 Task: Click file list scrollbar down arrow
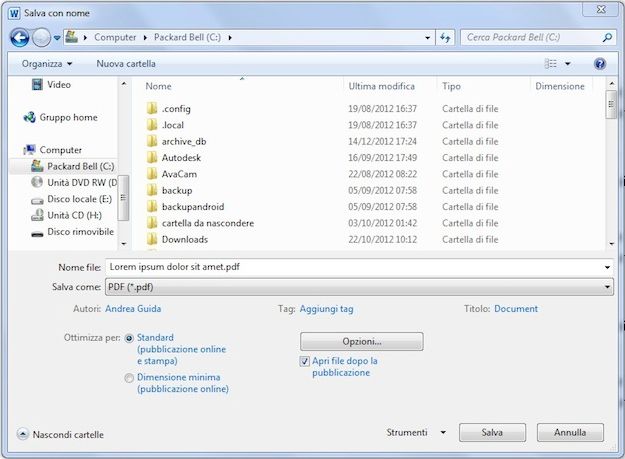611,243
